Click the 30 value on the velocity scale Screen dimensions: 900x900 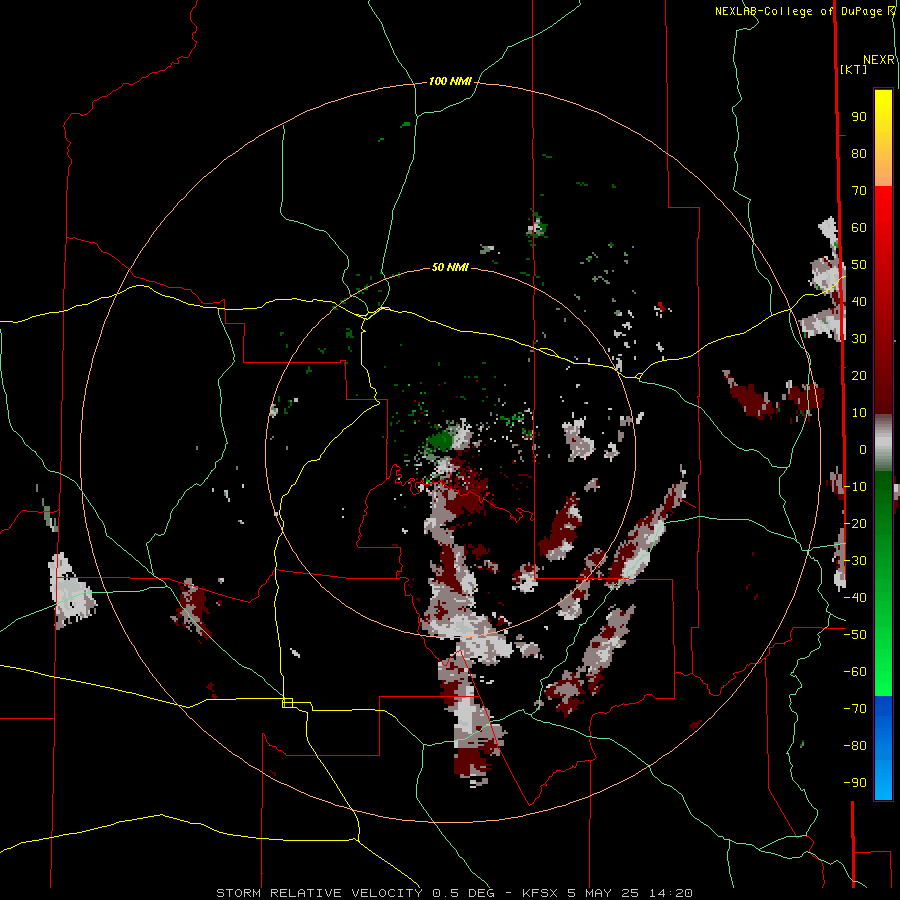(x=859, y=339)
